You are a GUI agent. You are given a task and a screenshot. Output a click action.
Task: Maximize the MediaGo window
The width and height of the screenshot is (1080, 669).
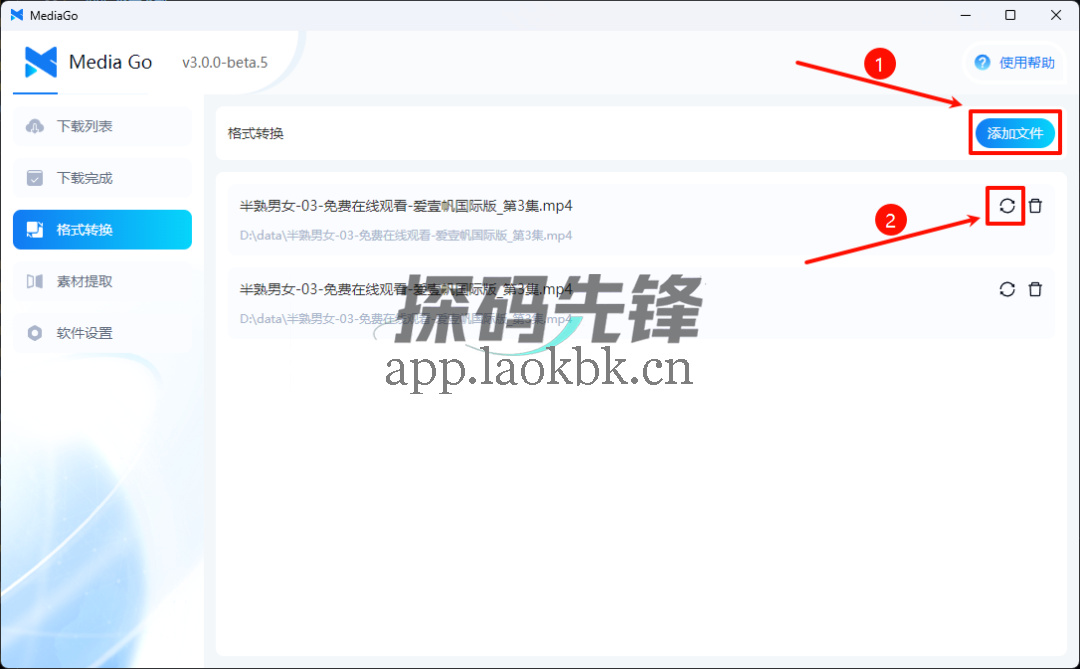pos(1010,15)
